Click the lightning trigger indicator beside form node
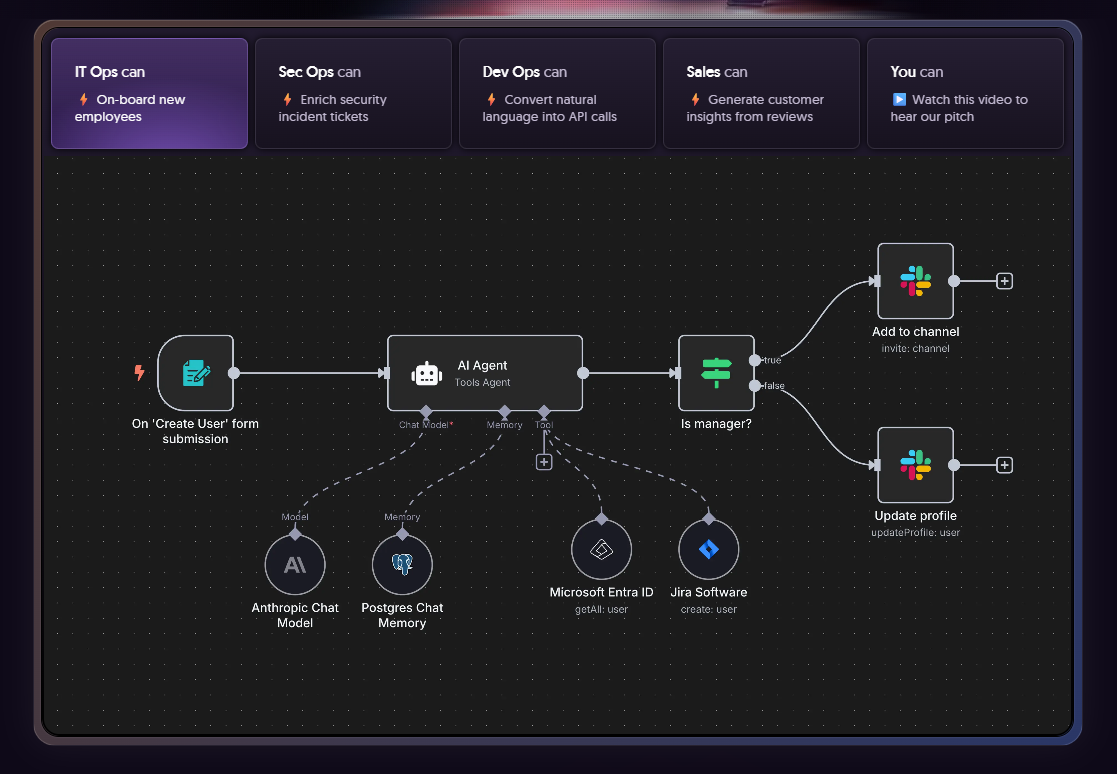Screen dimensions: 1117x774 click(x=140, y=372)
